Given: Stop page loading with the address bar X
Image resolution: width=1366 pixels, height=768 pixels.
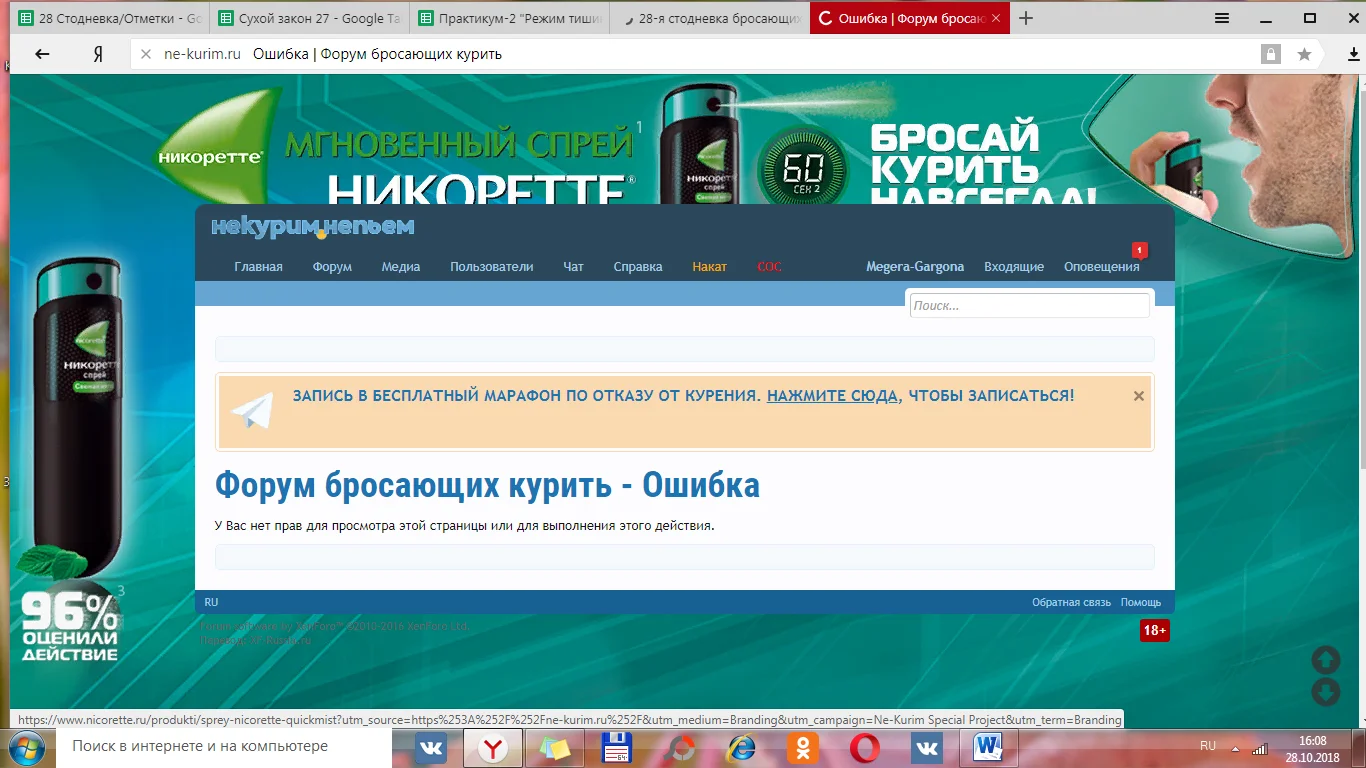Looking at the screenshot, I should coord(145,54).
